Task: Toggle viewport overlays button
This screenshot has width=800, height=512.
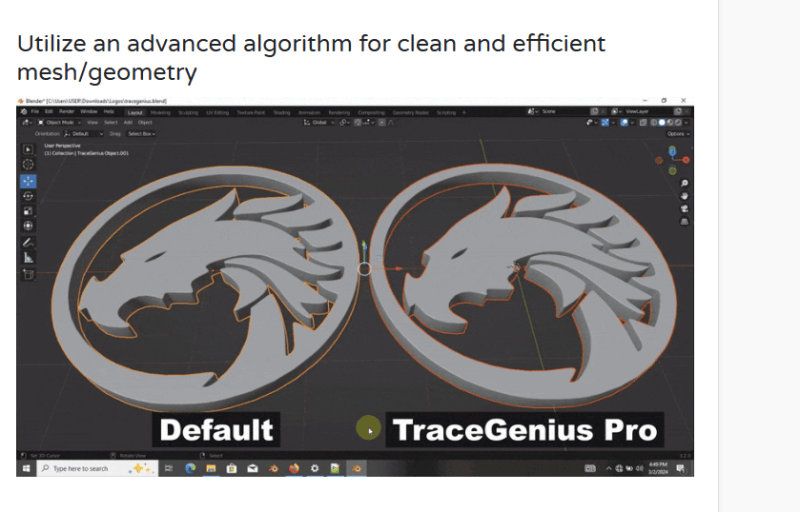Action: point(624,122)
